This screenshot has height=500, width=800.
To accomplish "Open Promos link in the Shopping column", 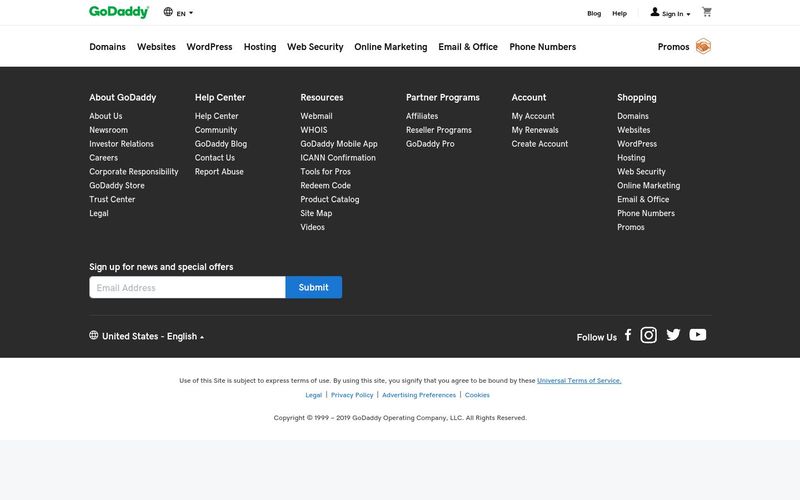I will pos(631,227).
